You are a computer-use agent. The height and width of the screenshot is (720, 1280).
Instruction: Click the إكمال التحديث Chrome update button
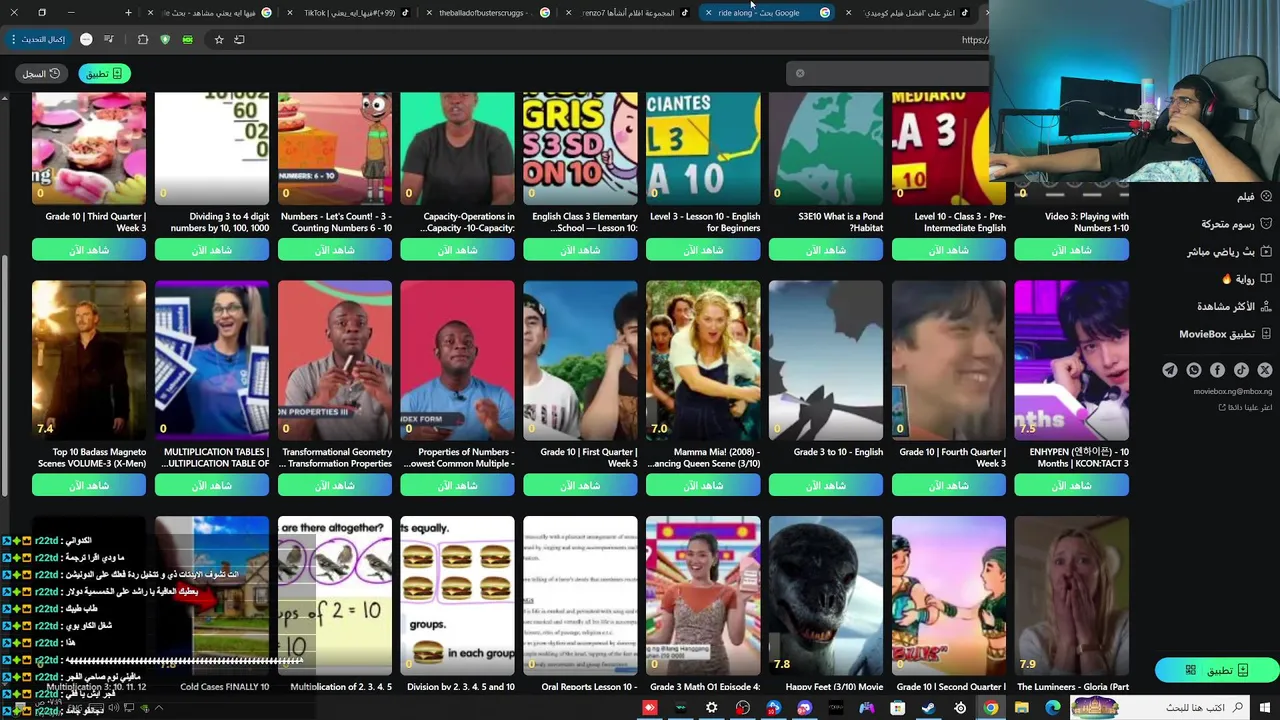point(38,39)
